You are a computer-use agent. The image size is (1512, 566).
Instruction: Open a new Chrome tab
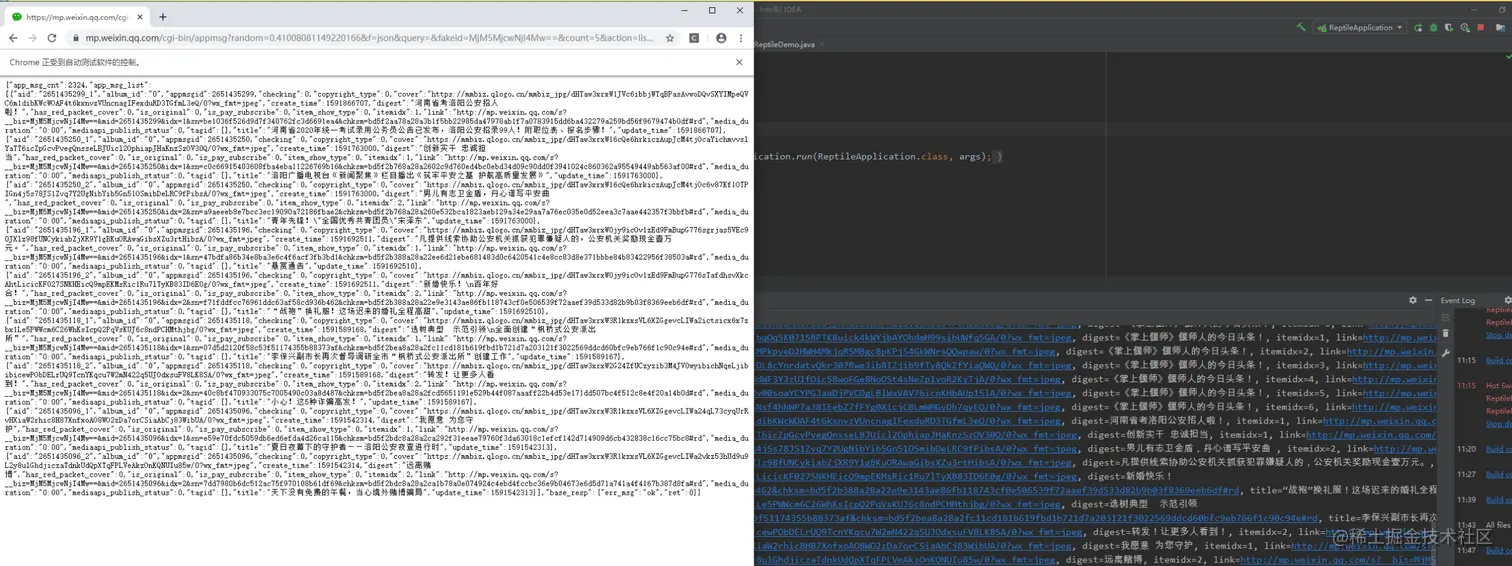[x=163, y=16]
